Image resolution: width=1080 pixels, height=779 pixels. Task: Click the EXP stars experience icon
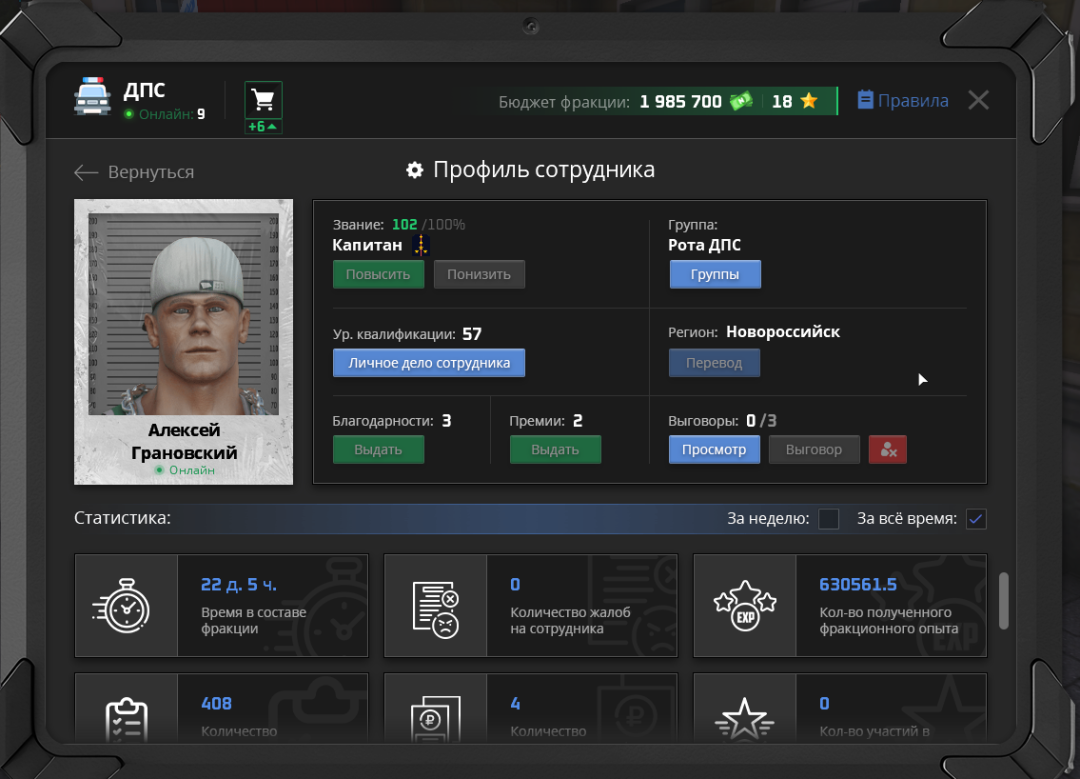tap(744, 606)
